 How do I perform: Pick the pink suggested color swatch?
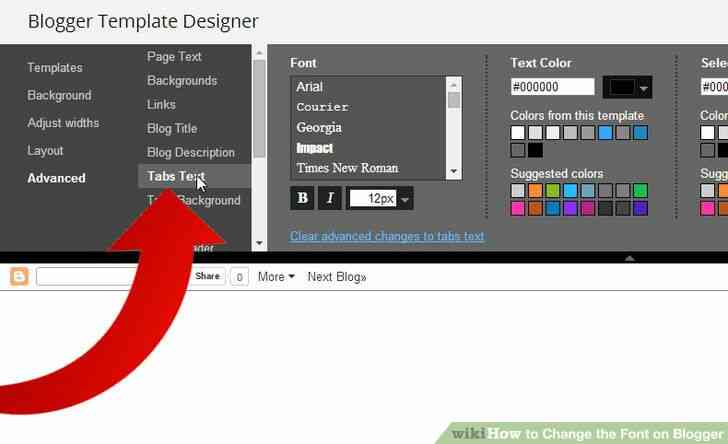tap(518, 208)
